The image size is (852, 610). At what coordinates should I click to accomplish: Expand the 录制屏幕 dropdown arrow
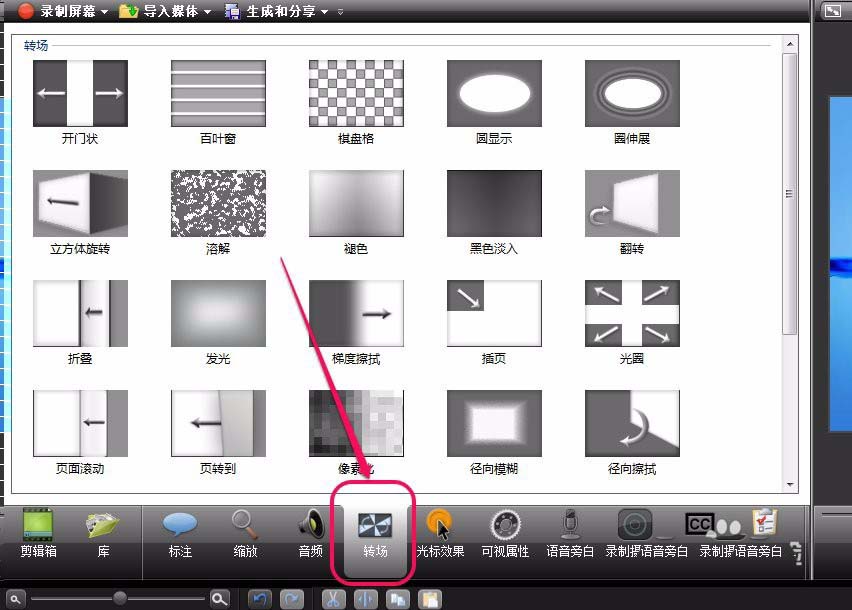tap(104, 11)
